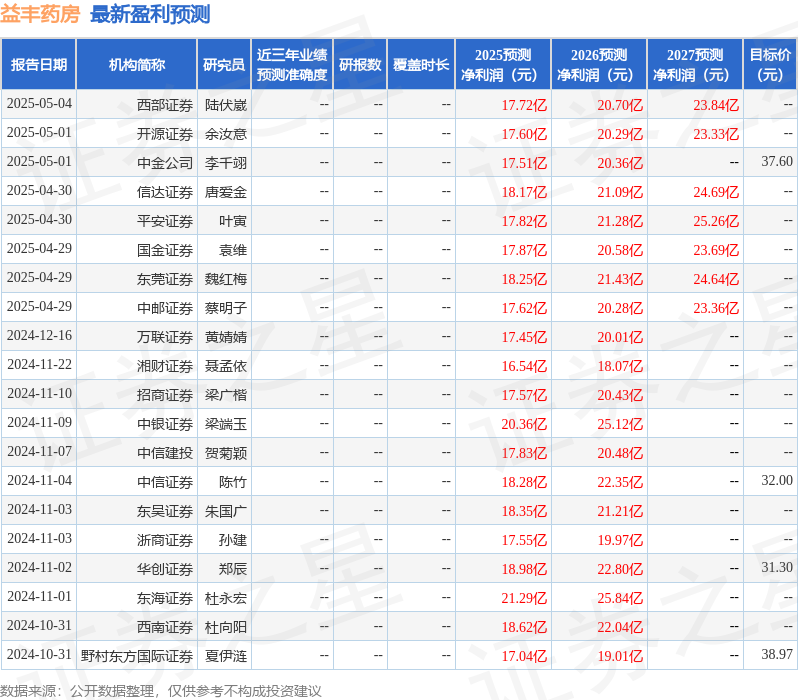Click 18.35亿 in 东吴证券 row

[524, 511]
